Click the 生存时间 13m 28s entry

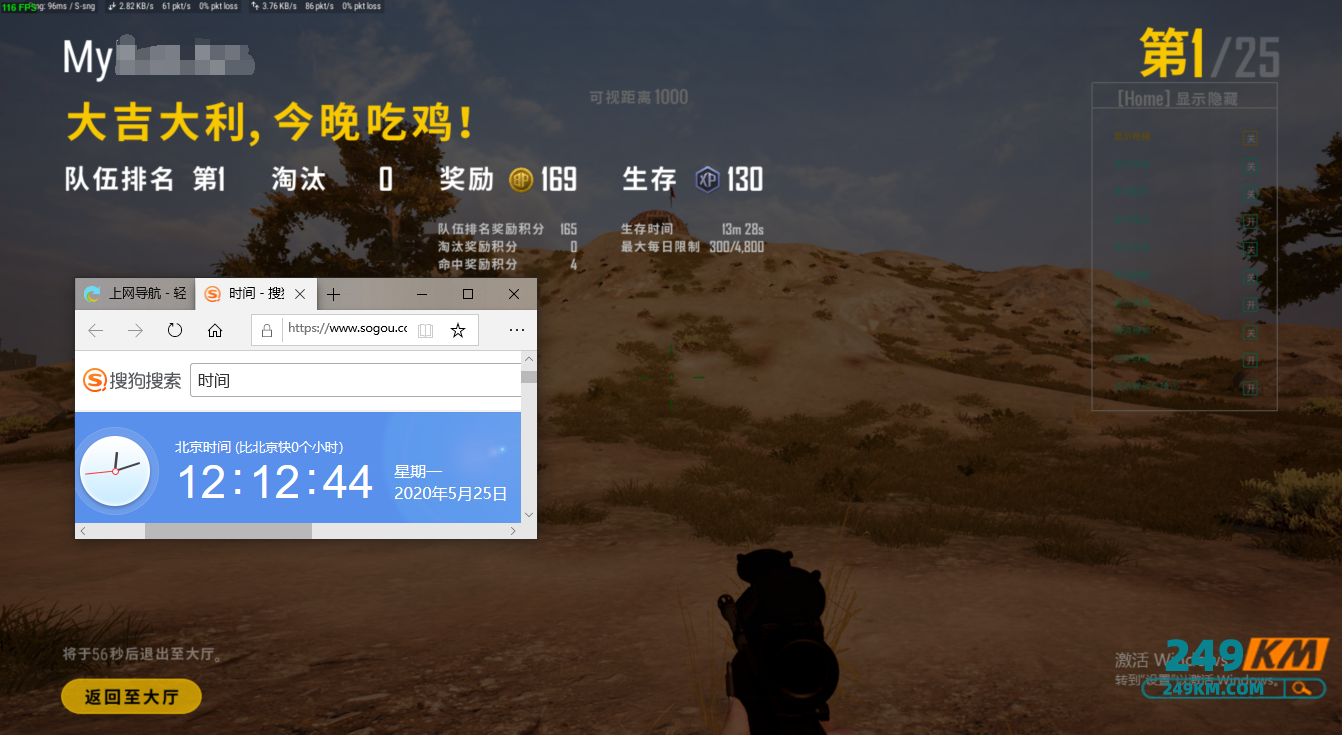click(692, 229)
